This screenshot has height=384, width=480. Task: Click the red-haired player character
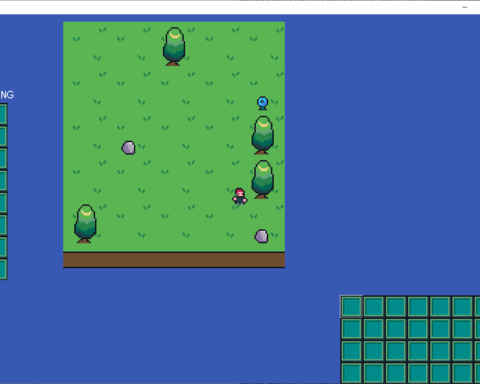click(240, 196)
